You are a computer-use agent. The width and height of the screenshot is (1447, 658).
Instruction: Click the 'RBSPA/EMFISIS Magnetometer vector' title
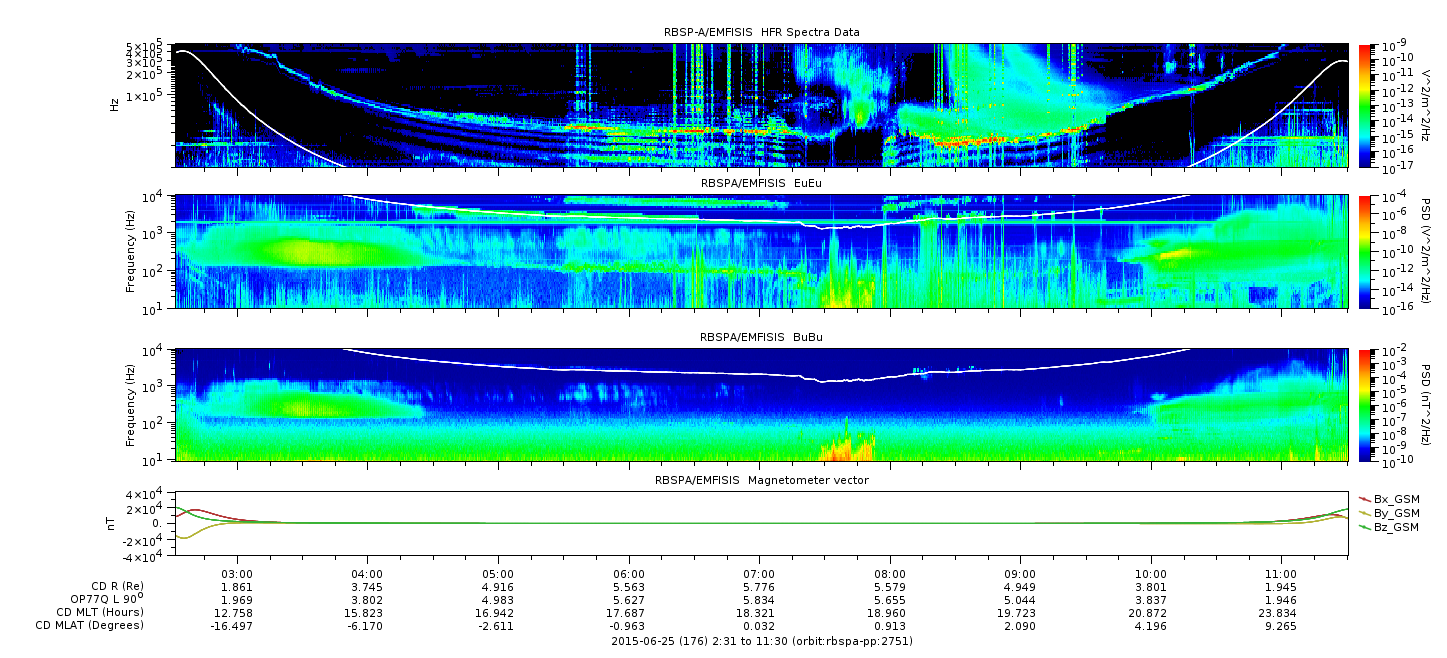(761, 480)
